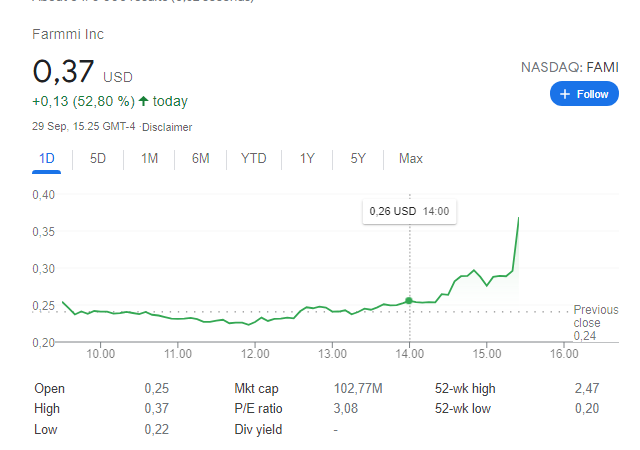Click the Previous close label

pos(596,316)
